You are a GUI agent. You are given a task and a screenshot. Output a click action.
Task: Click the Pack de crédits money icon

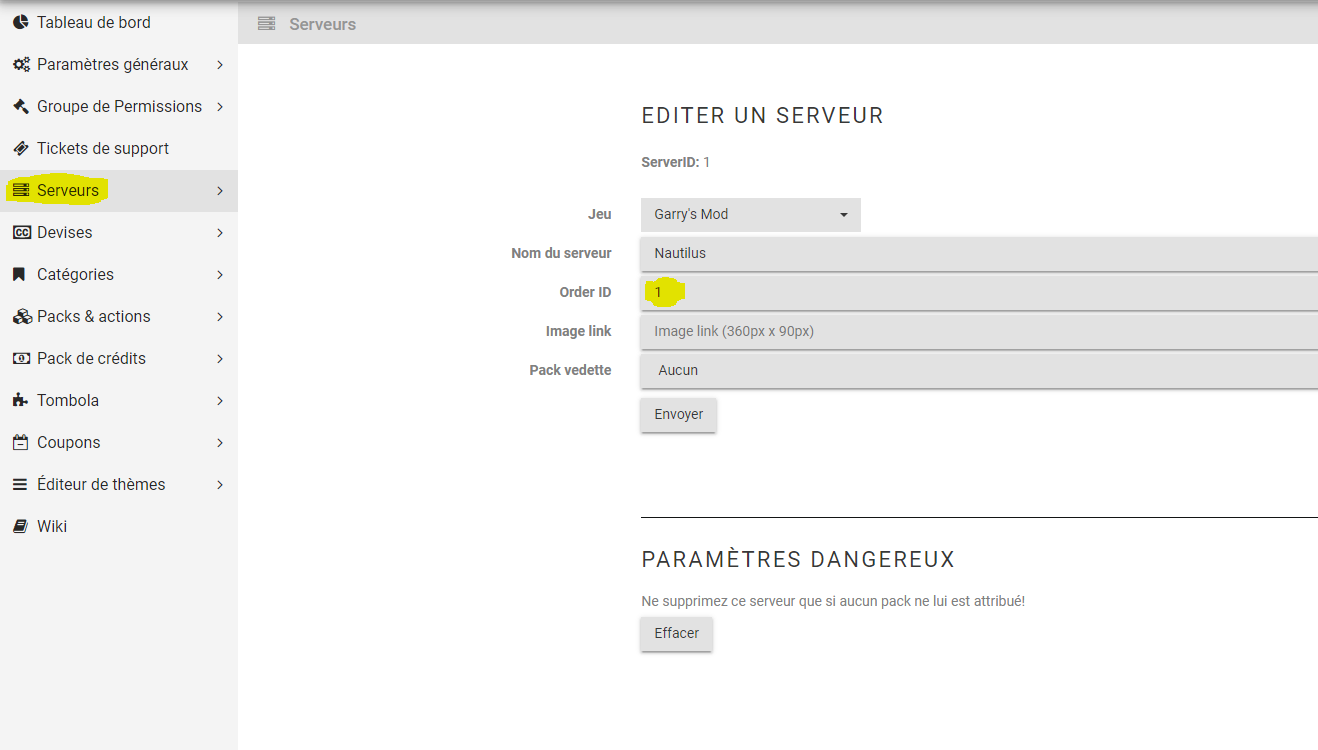21,358
